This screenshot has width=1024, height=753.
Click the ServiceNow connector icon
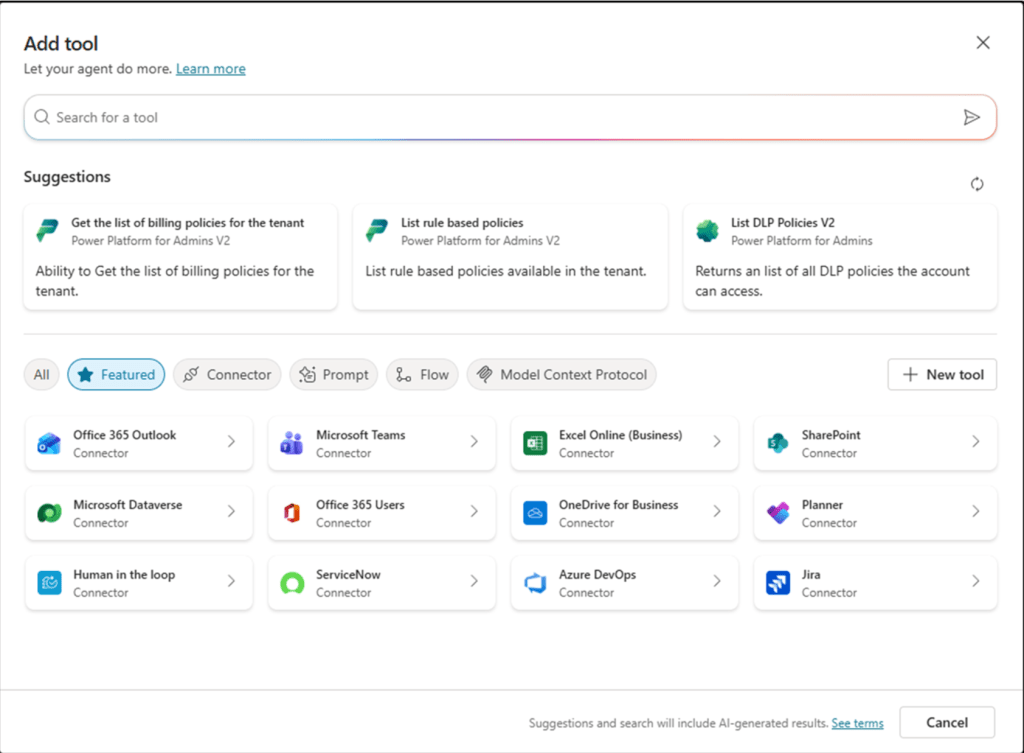pos(292,583)
